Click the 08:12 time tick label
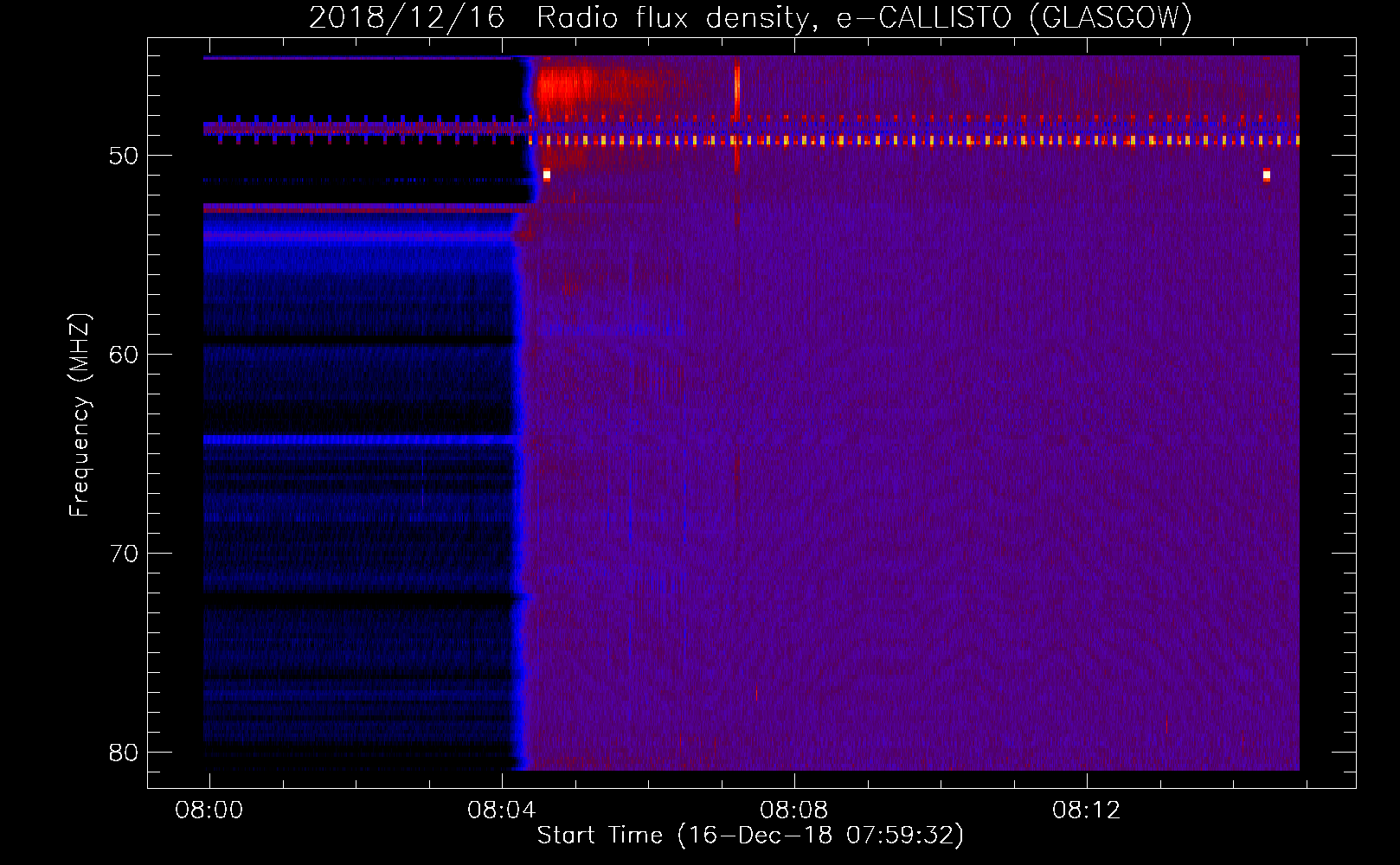 tap(1086, 810)
